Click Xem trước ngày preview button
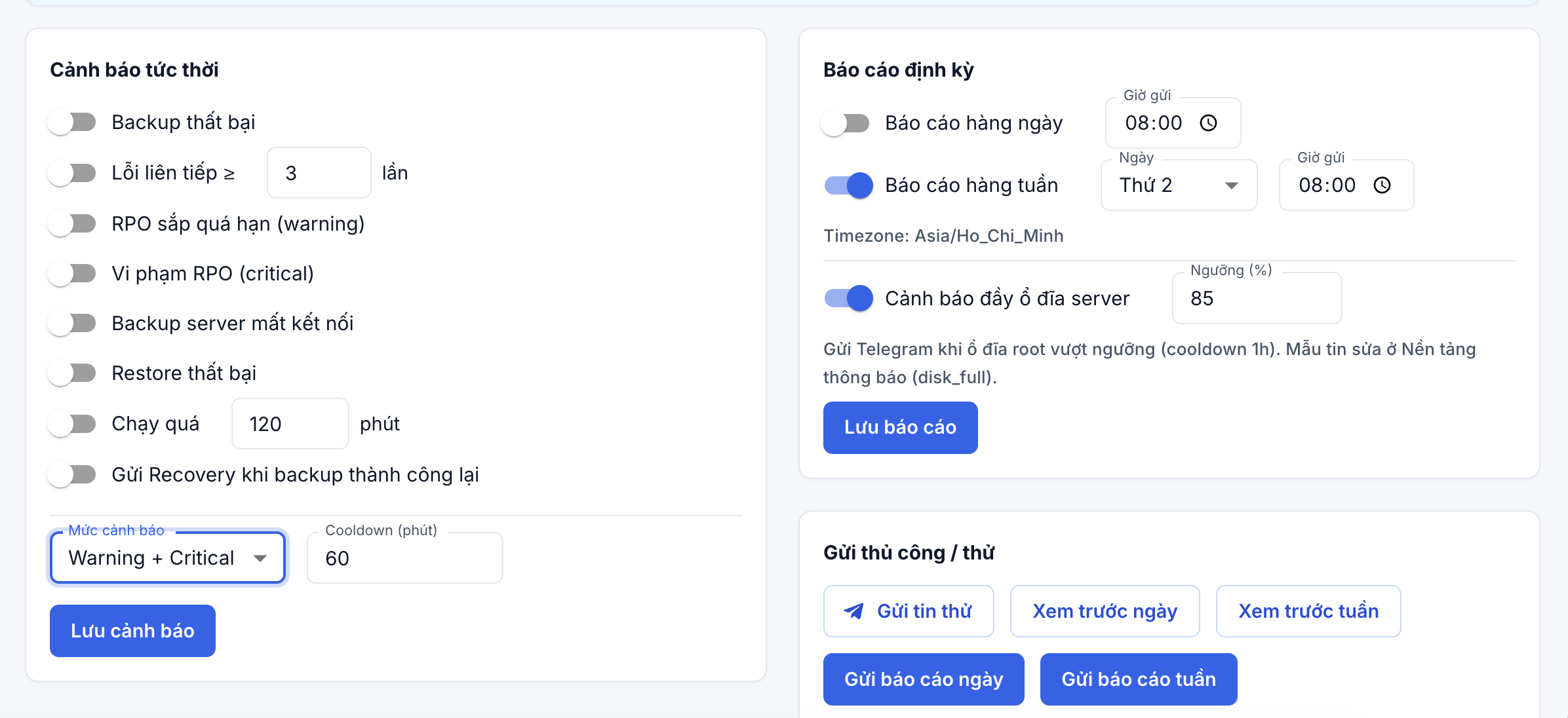Image resolution: width=1568 pixels, height=718 pixels. [x=1105, y=611]
